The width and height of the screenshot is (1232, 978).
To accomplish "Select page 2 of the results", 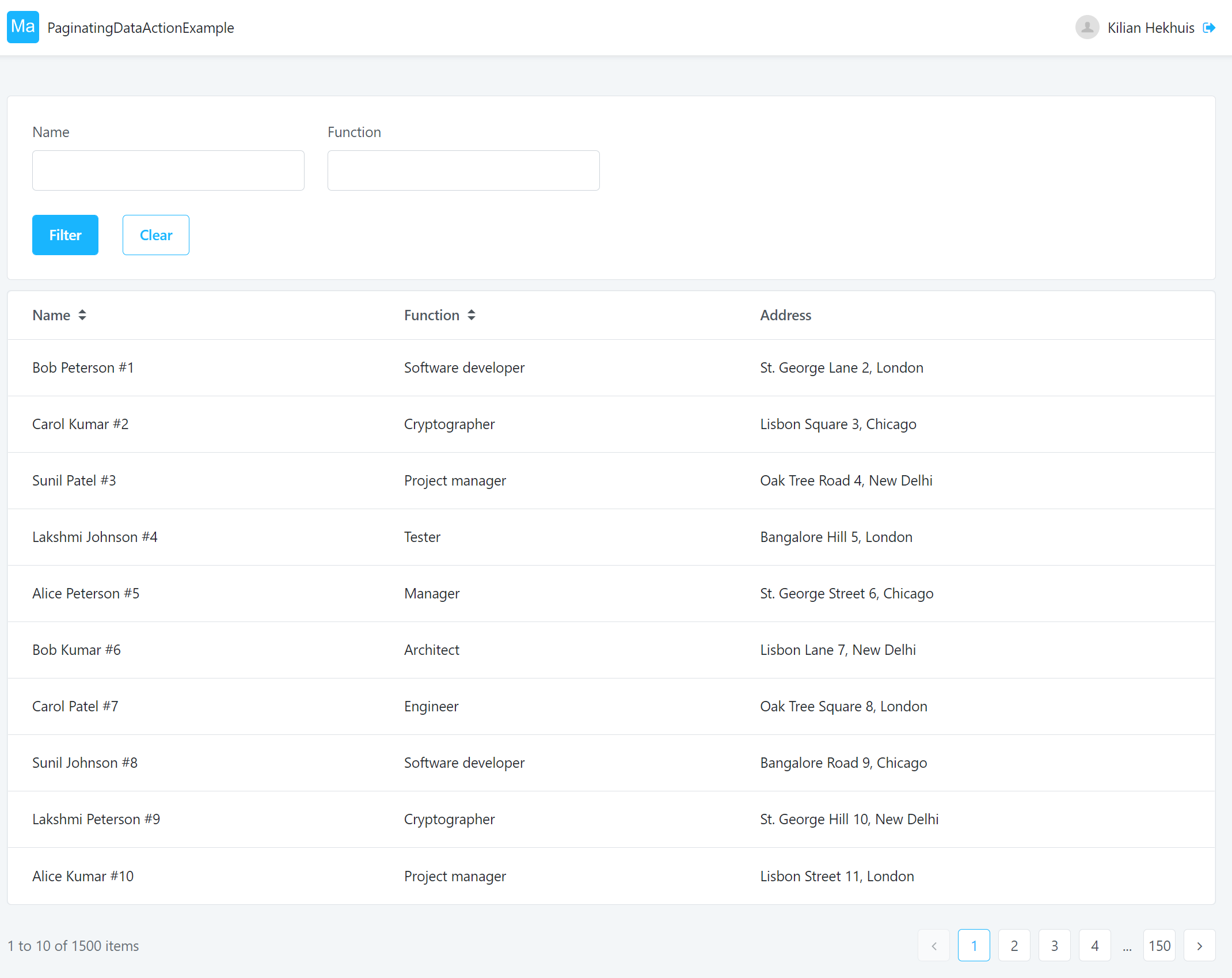I will [x=1014, y=945].
